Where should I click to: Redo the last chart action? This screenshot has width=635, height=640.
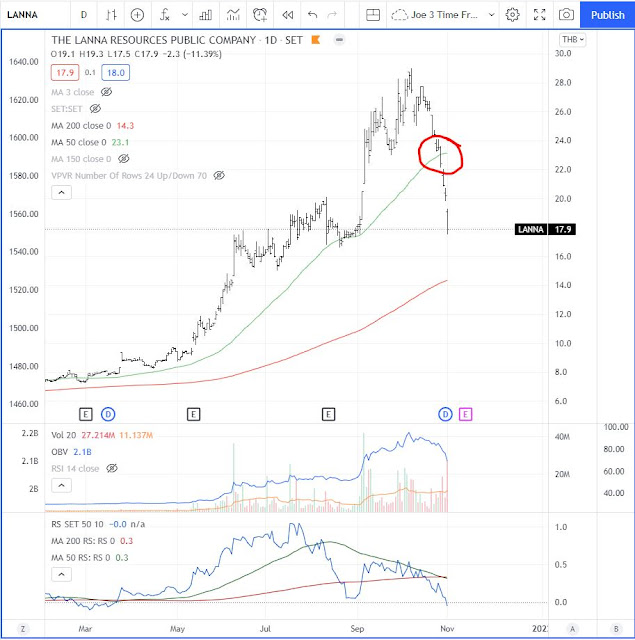[333, 15]
